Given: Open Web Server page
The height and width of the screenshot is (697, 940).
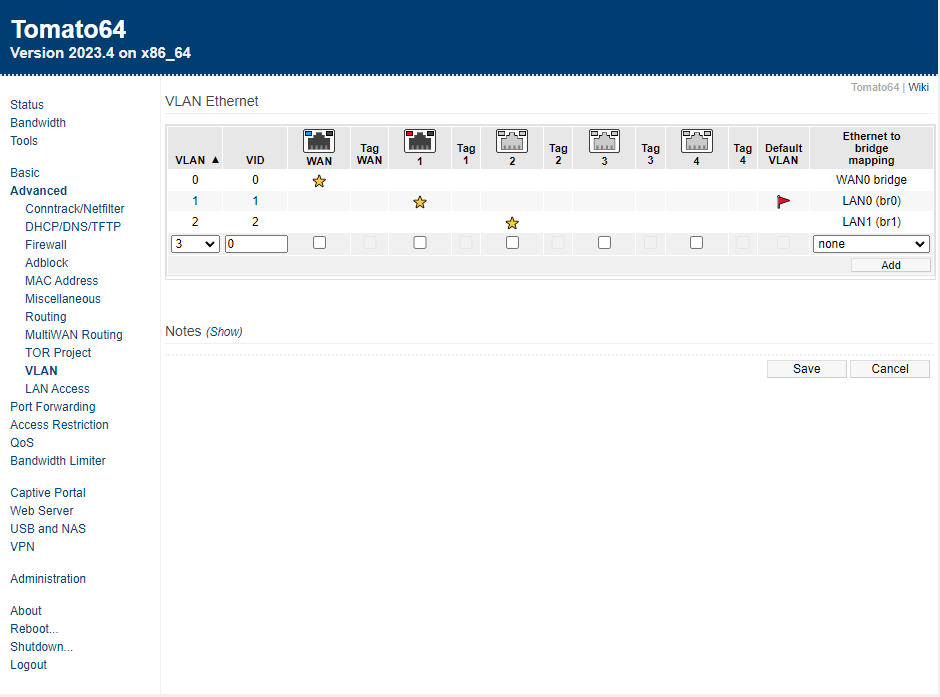Looking at the screenshot, I should [42, 511].
